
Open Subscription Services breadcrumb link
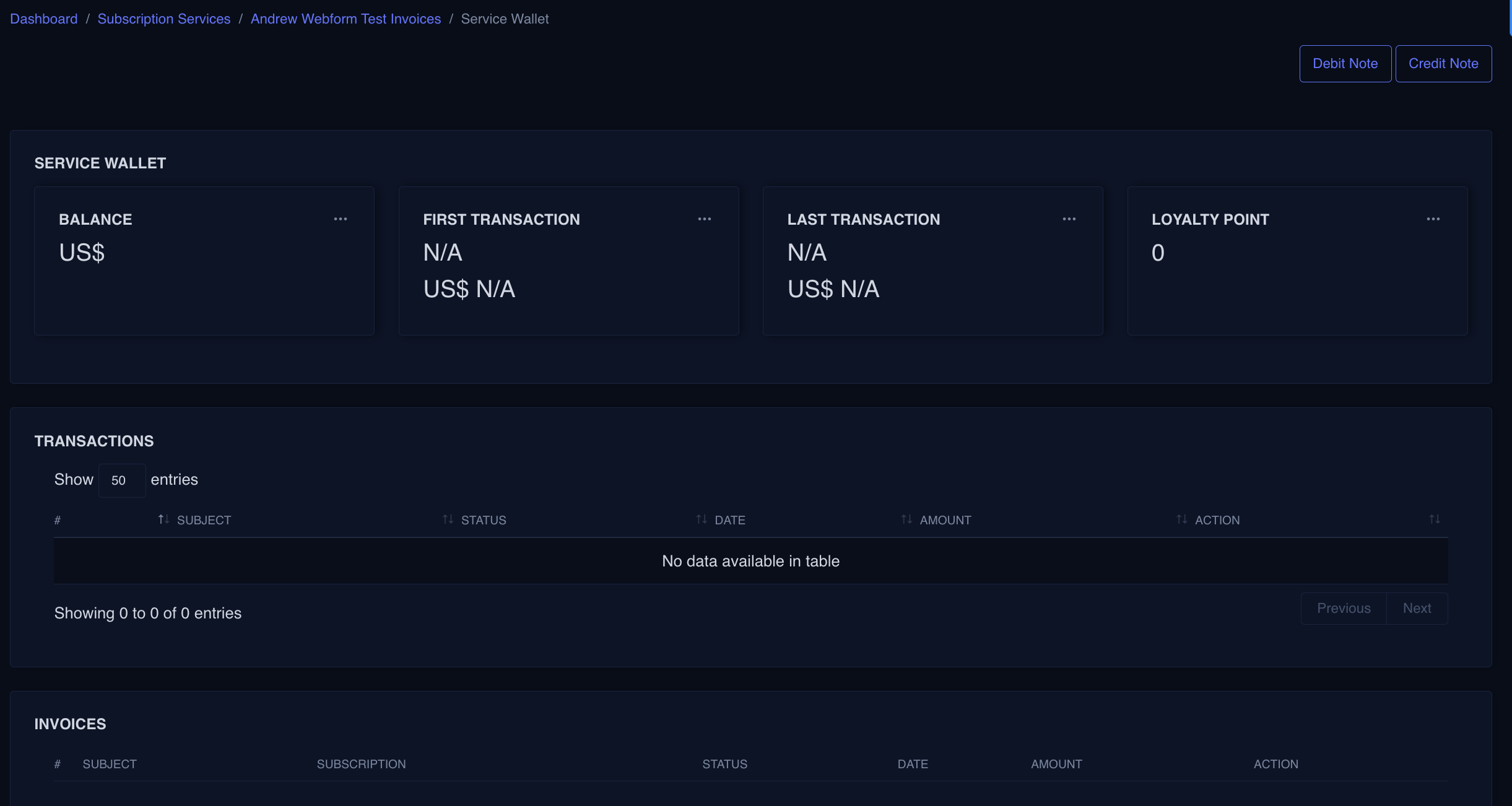click(x=164, y=19)
